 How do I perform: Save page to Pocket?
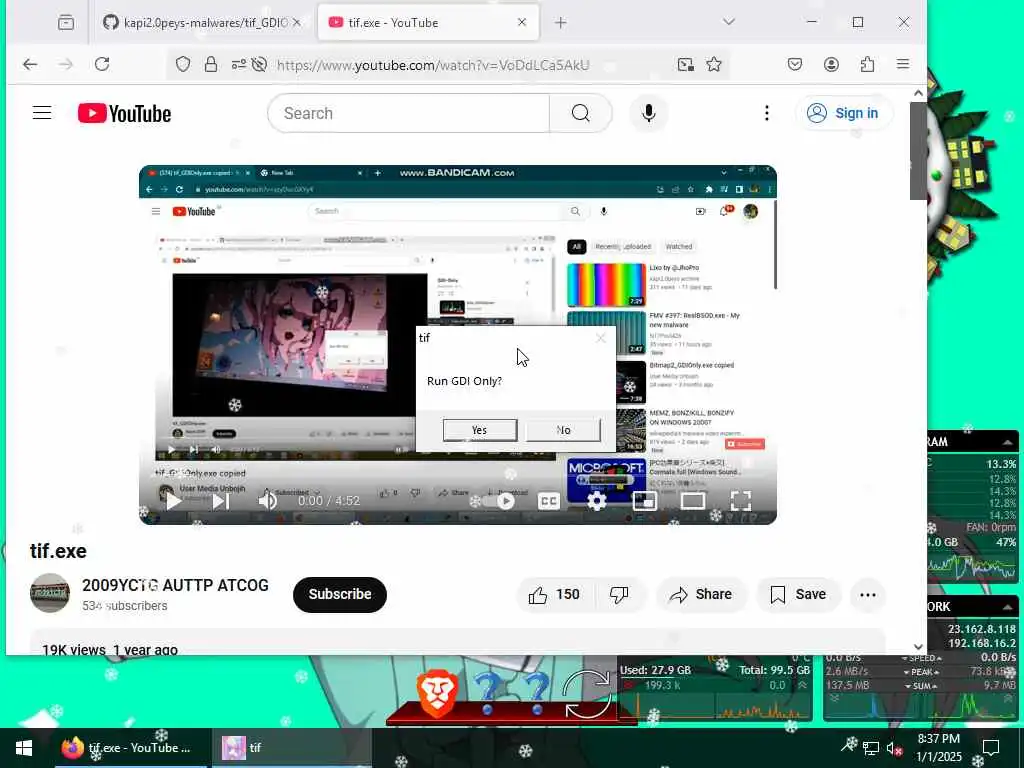[x=795, y=64]
